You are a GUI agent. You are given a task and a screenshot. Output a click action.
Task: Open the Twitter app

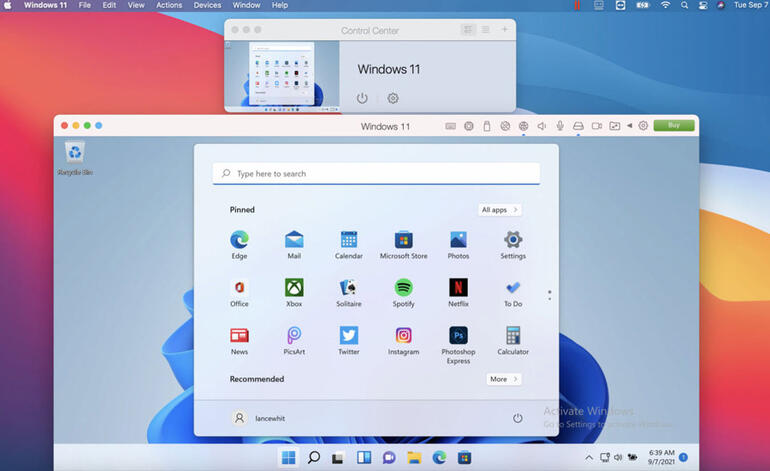(349, 340)
